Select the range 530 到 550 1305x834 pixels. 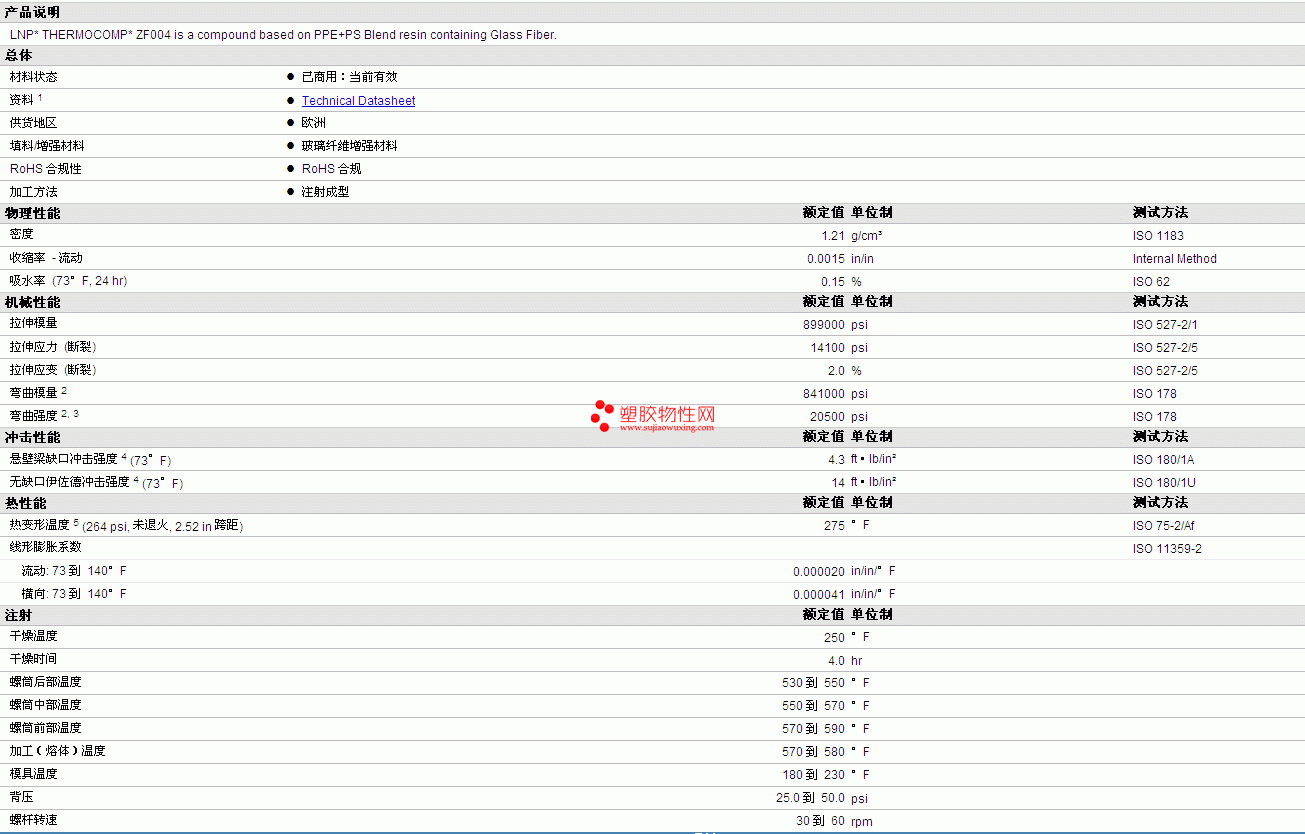(x=814, y=683)
